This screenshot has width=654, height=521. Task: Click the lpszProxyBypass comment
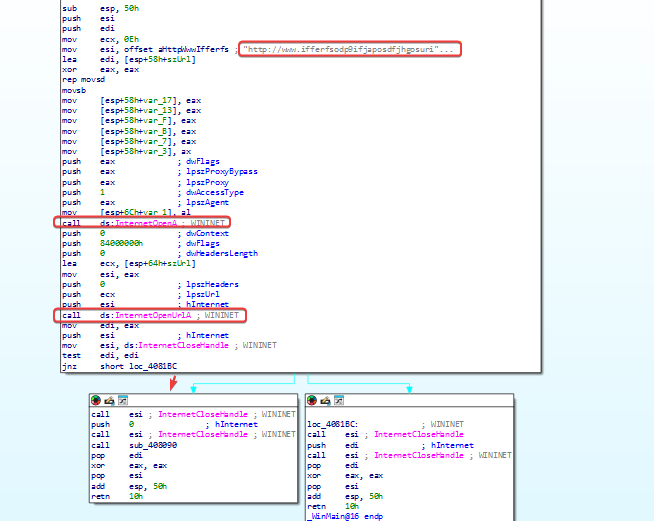[x=222, y=171]
